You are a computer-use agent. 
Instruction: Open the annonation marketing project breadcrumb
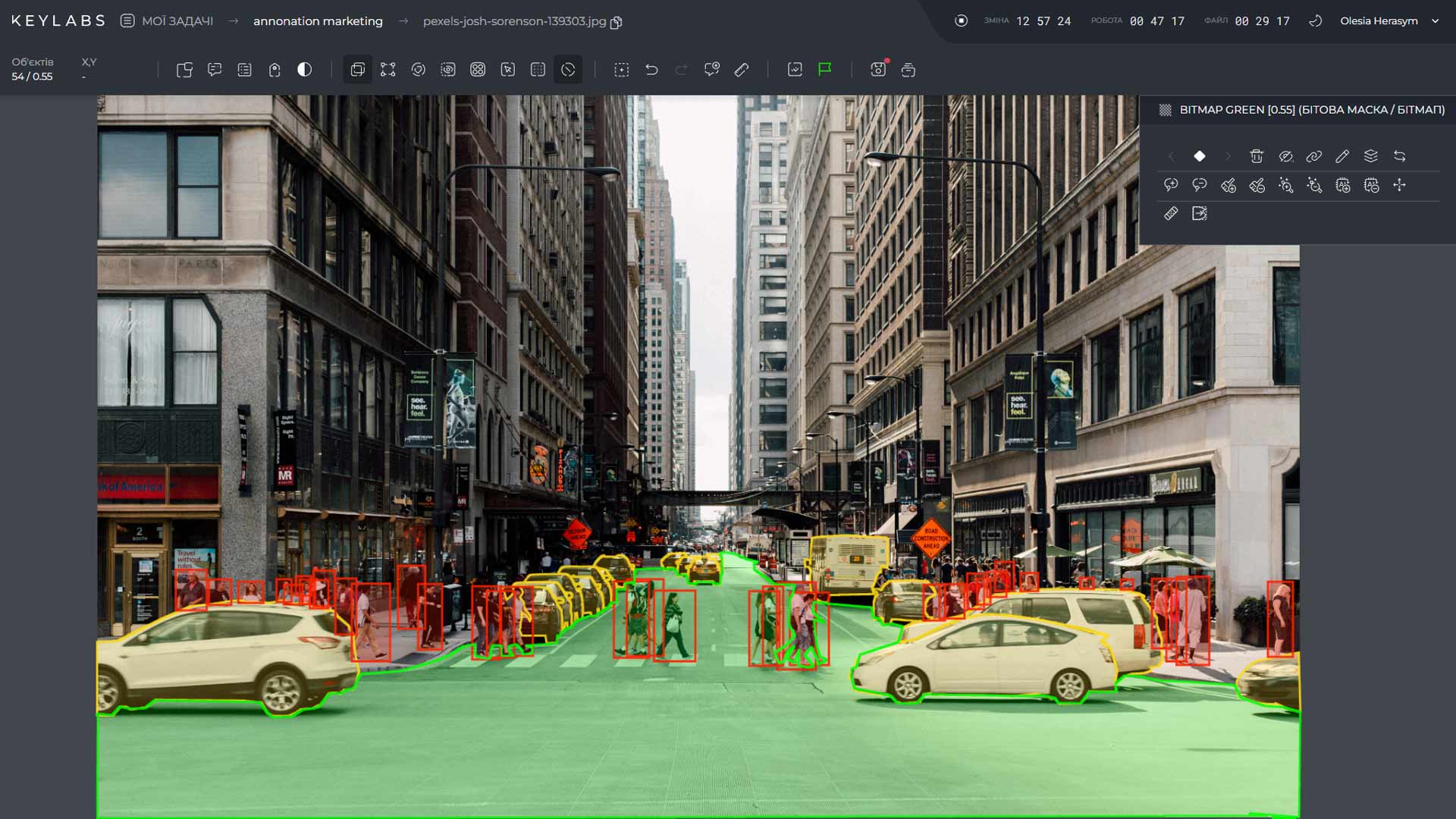[x=318, y=20]
